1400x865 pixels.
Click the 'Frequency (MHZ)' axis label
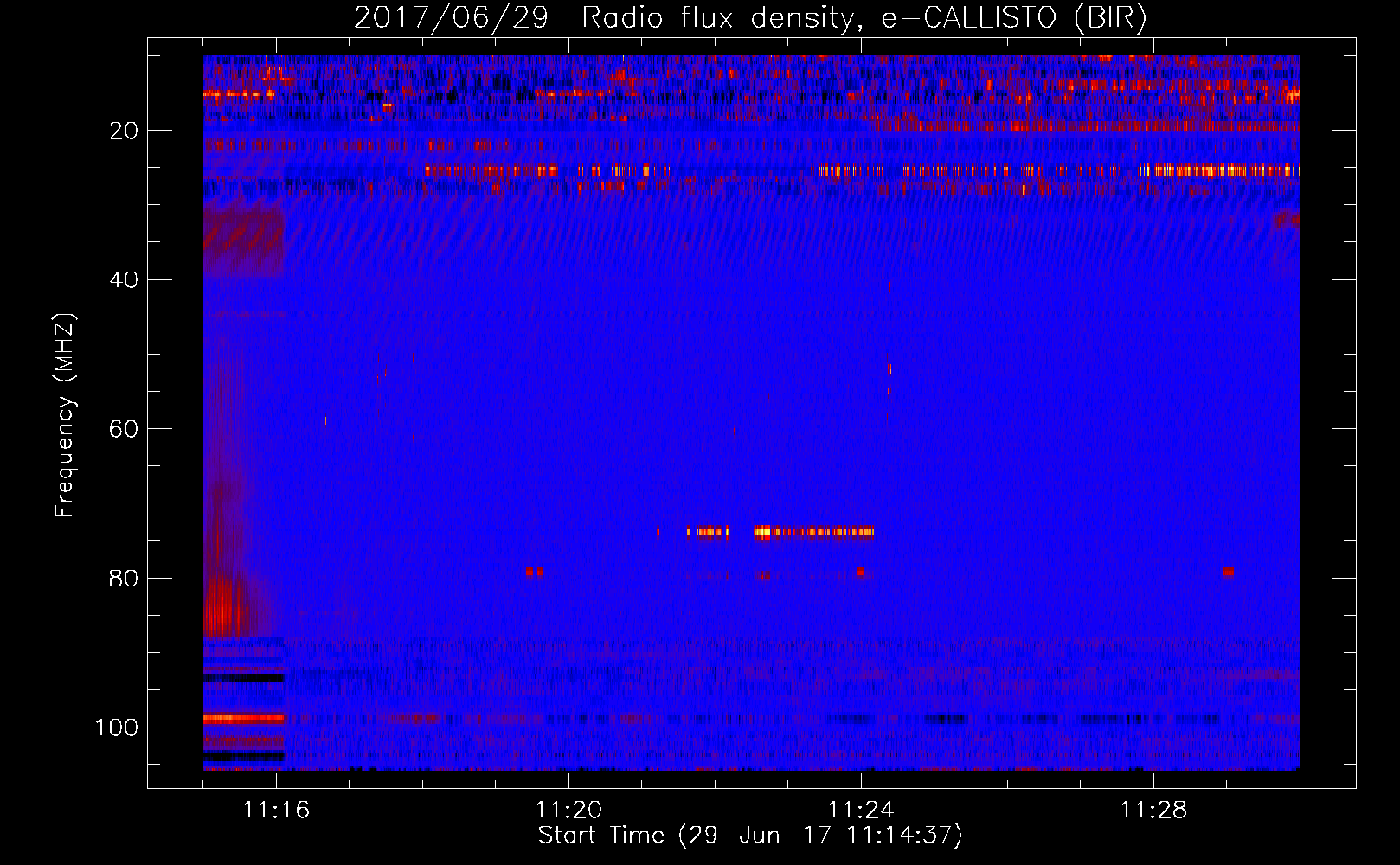pyautogui.click(x=65, y=415)
